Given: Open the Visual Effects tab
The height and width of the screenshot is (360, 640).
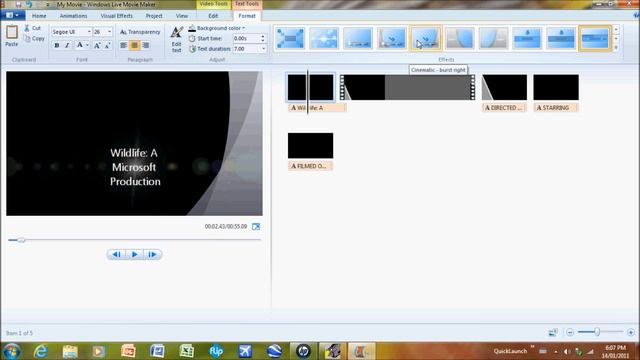Looking at the screenshot, I should [x=117, y=16].
